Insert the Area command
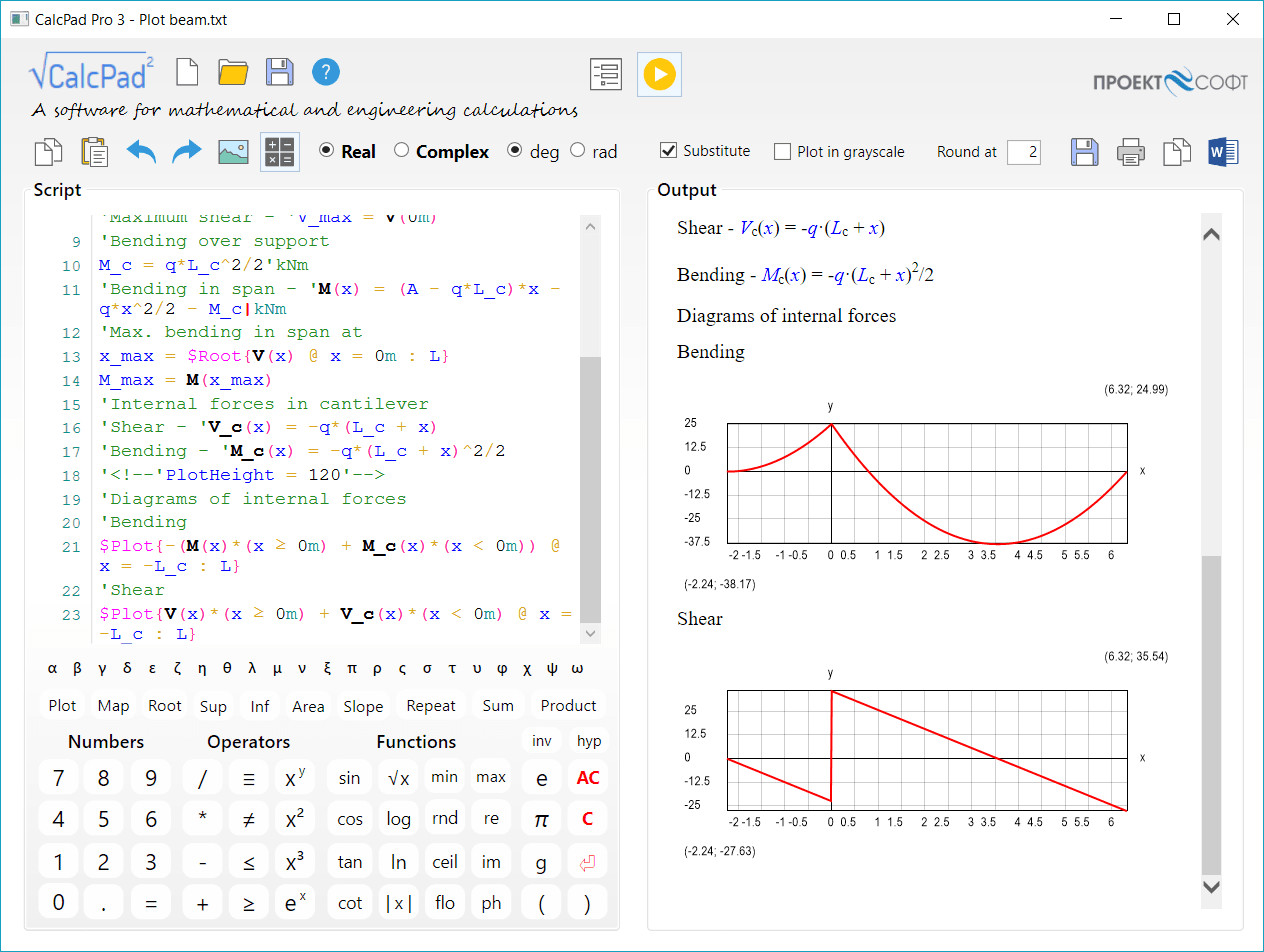 pos(308,706)
